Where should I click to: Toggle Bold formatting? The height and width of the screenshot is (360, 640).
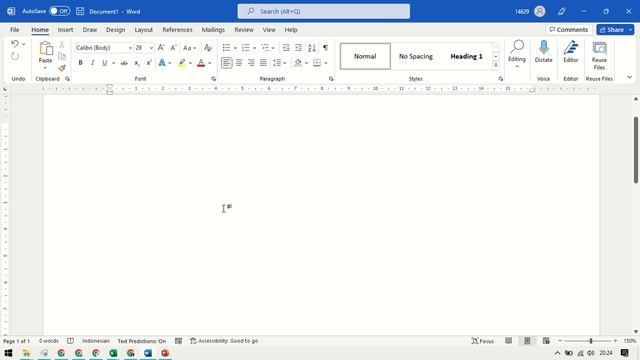pos(80,63)
